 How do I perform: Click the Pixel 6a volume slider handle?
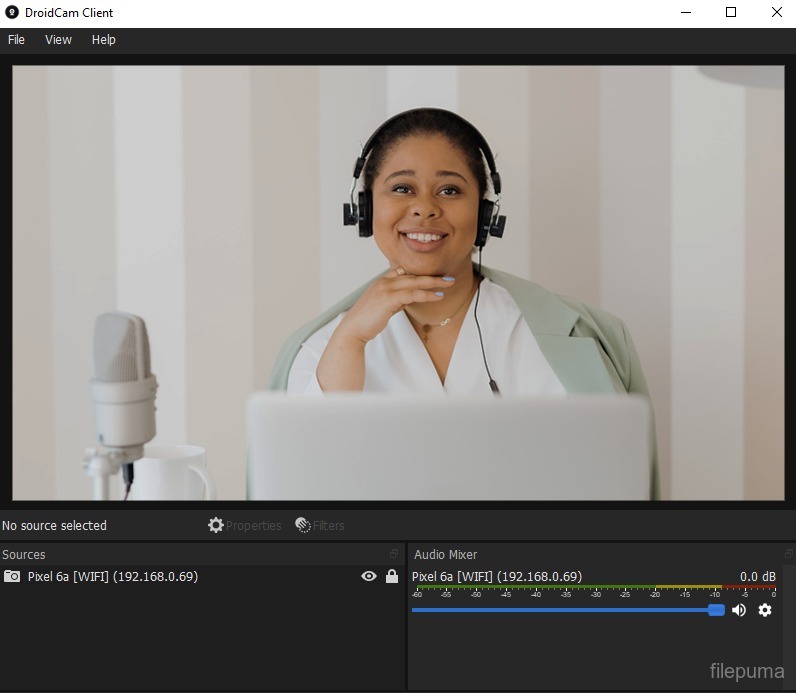pos(716,610)
